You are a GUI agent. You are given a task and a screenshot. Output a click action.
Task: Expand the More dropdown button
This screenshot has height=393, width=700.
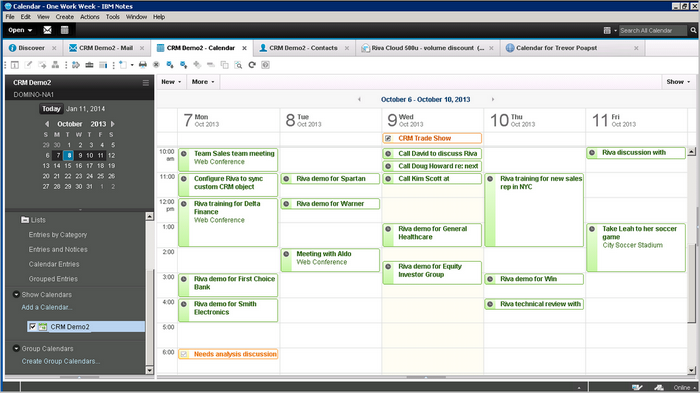click(203, 82)
